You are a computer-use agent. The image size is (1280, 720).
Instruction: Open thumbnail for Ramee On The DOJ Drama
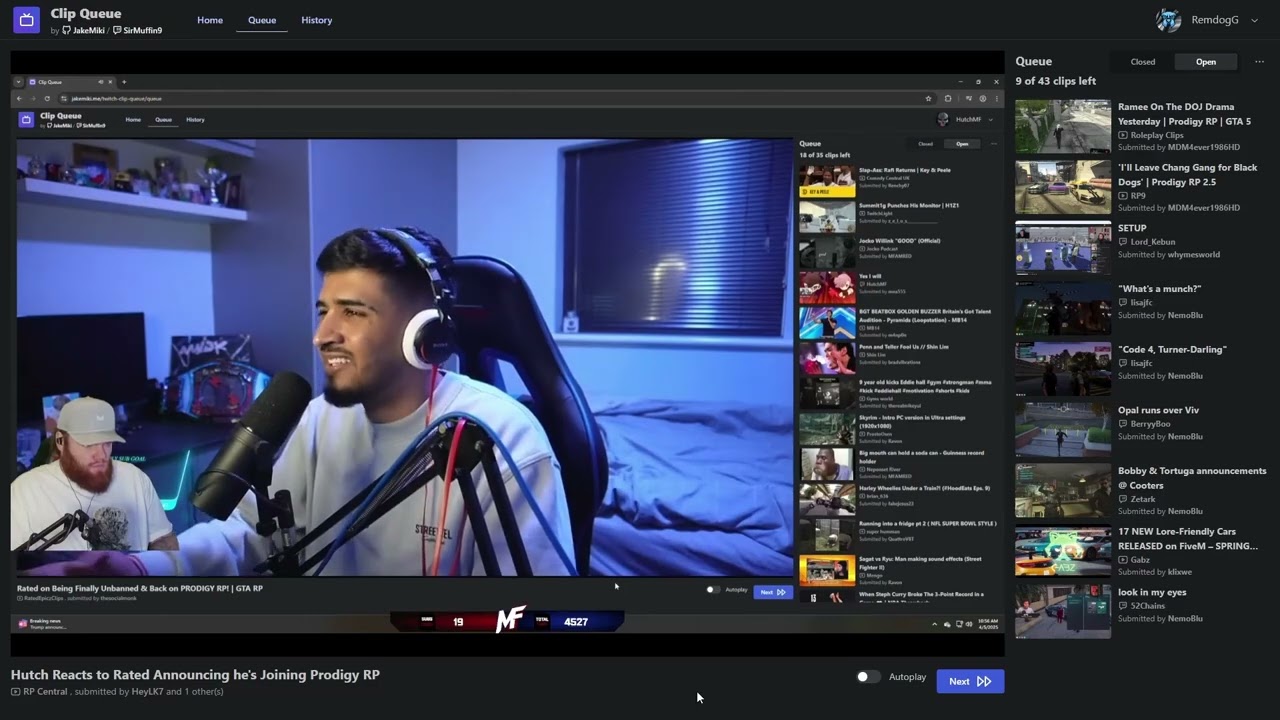pos(1063,126)
